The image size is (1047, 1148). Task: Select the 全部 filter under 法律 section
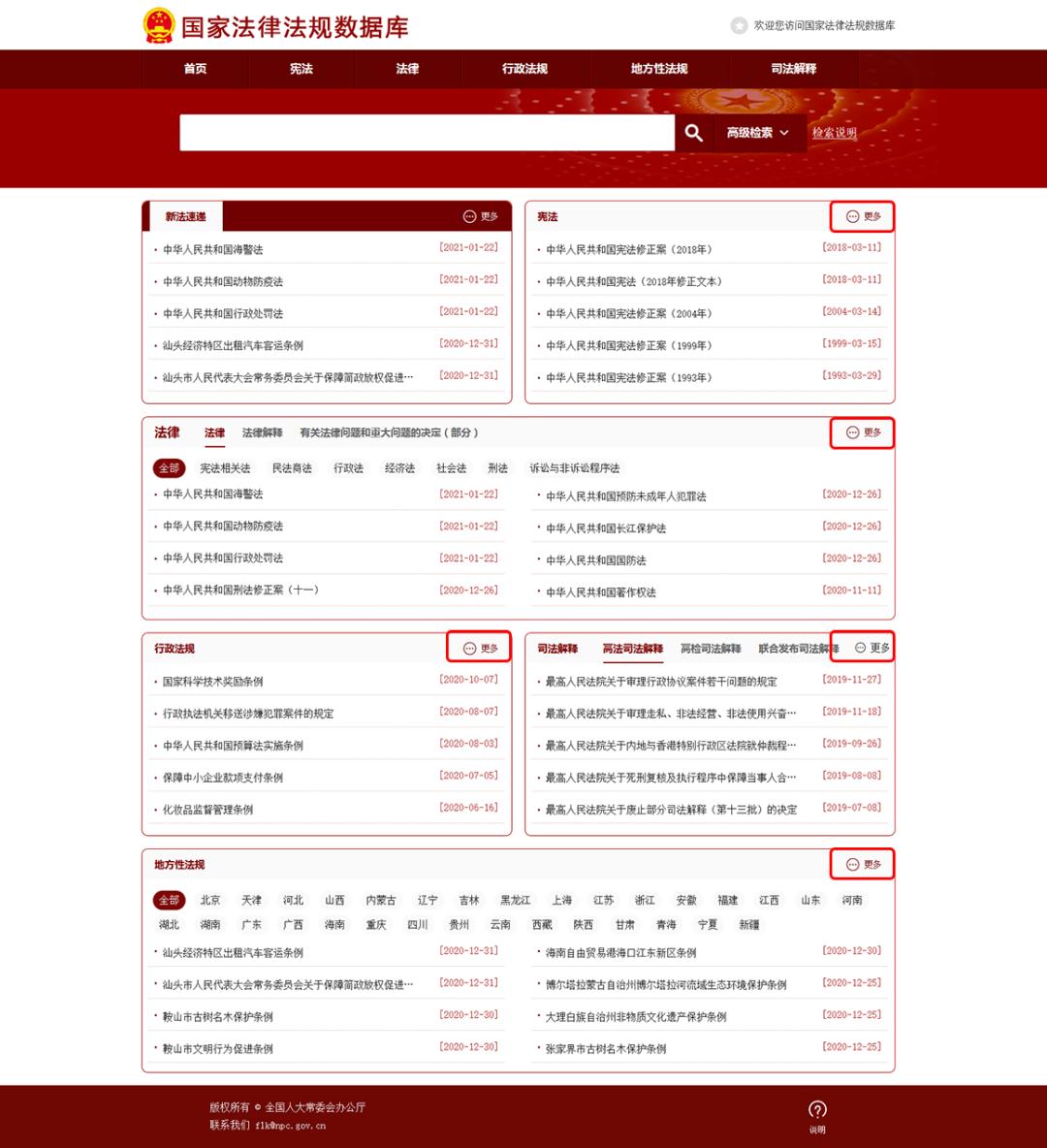coord(169,468)
